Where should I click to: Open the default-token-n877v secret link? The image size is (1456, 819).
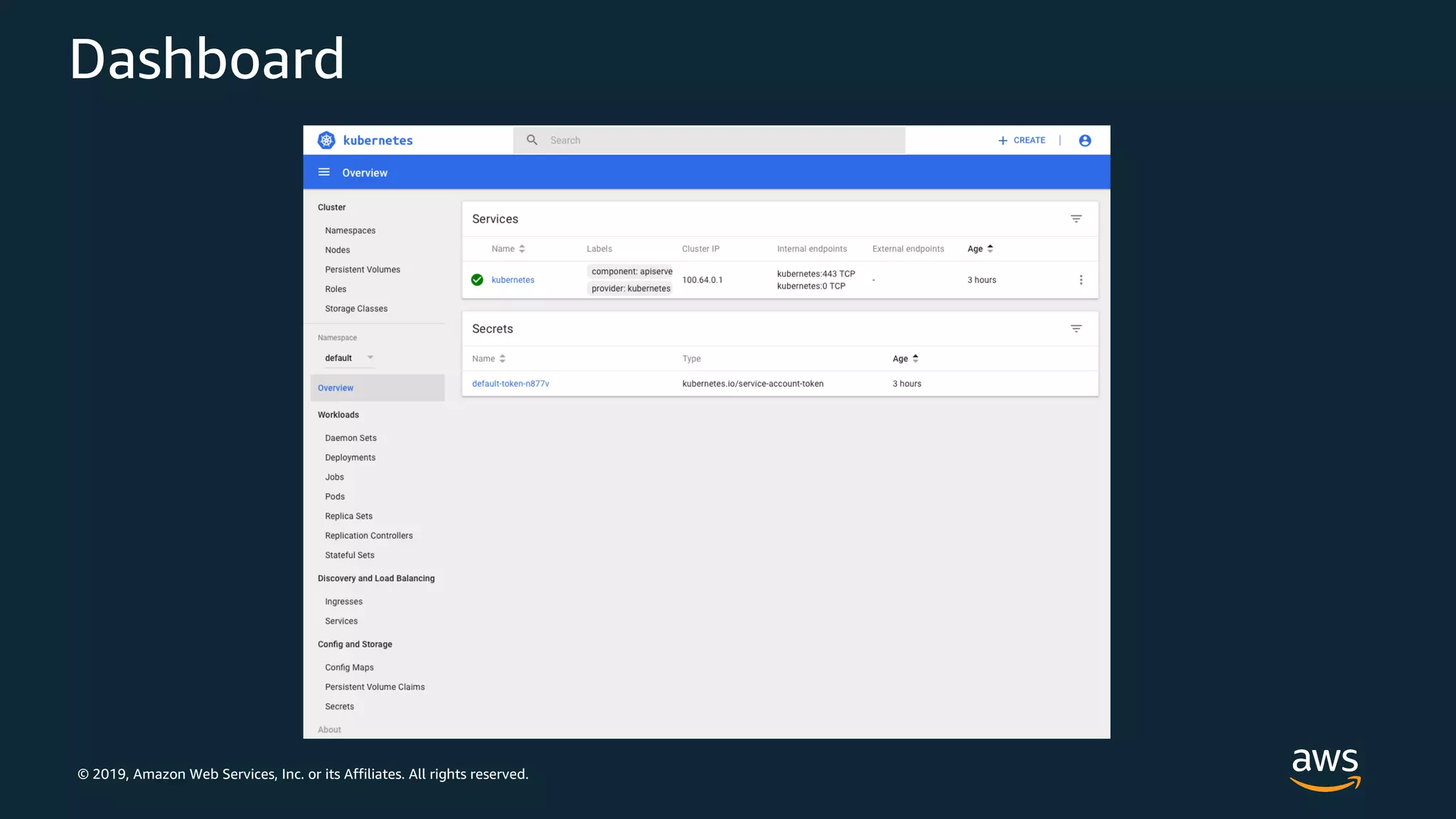click(510, 384)
